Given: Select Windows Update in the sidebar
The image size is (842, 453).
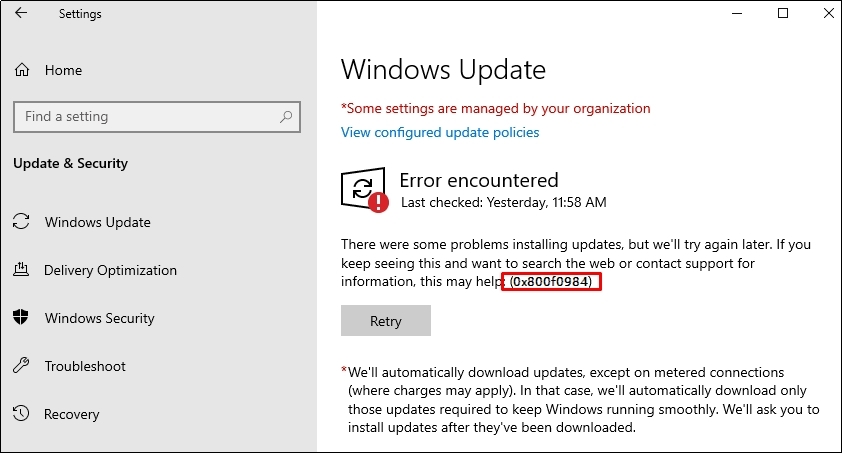Looking at the screenshot, I should pyautogui.click(x=98, y=222).
